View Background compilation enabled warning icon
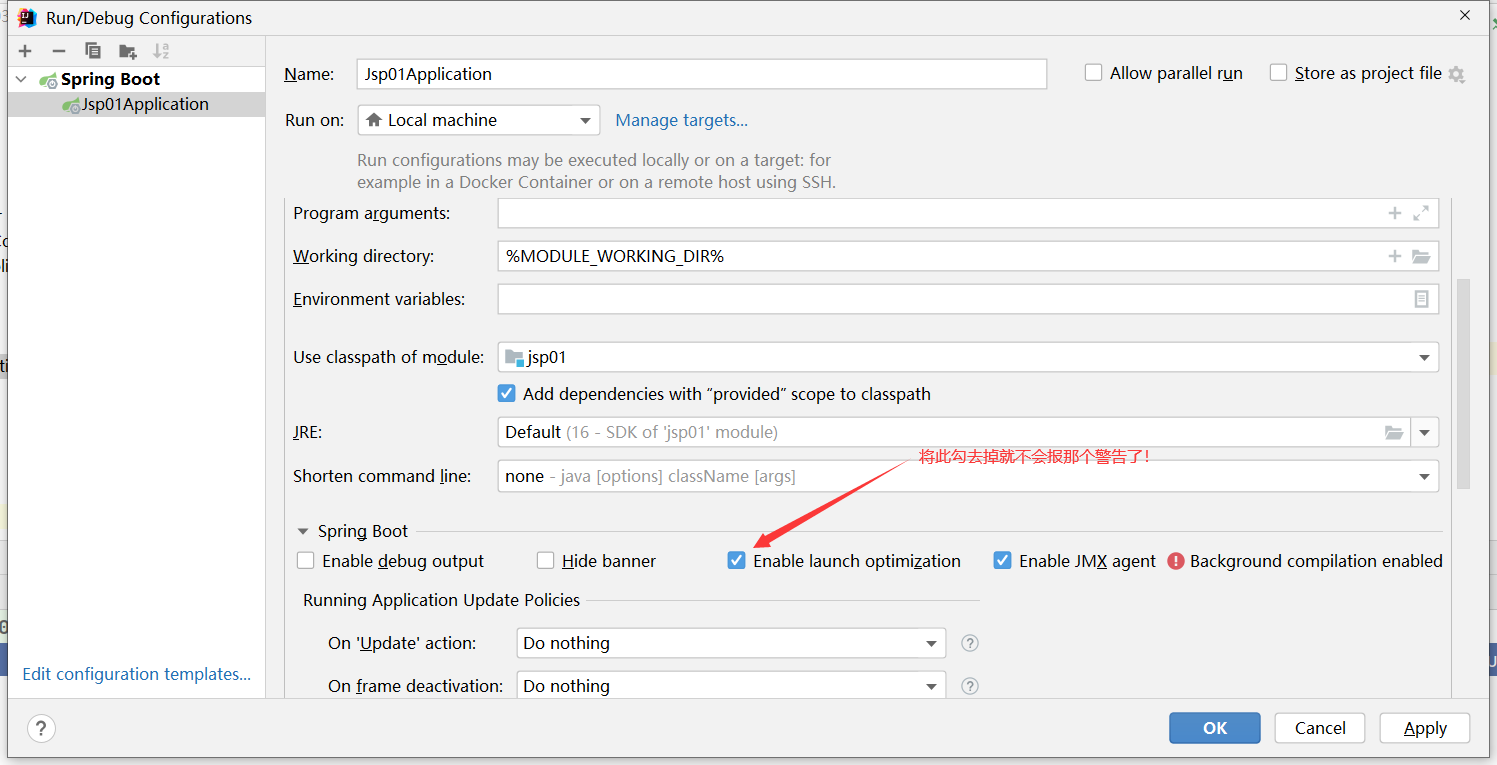 pos(1176,561)
